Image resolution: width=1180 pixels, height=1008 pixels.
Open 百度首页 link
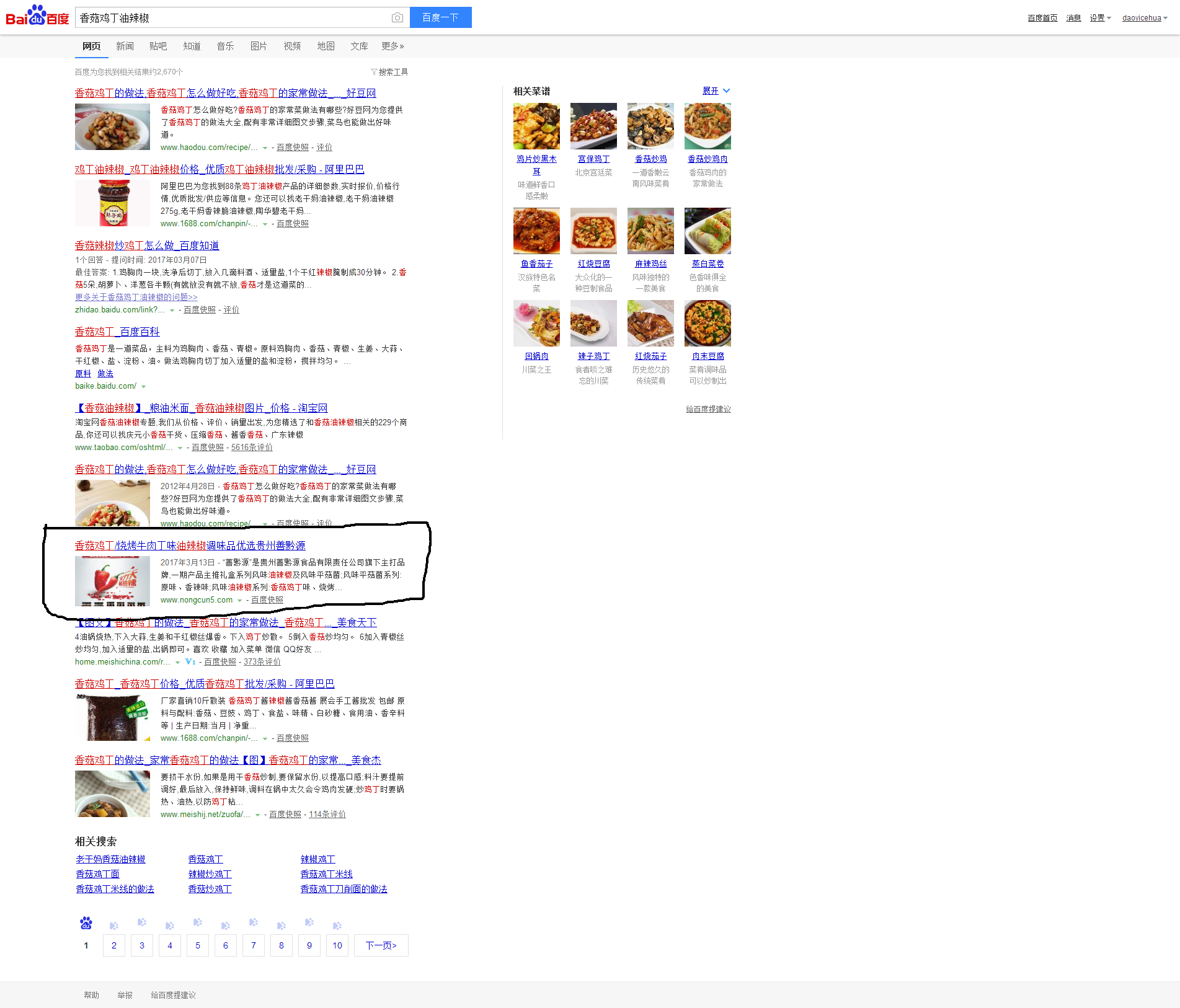point(1042,18)
